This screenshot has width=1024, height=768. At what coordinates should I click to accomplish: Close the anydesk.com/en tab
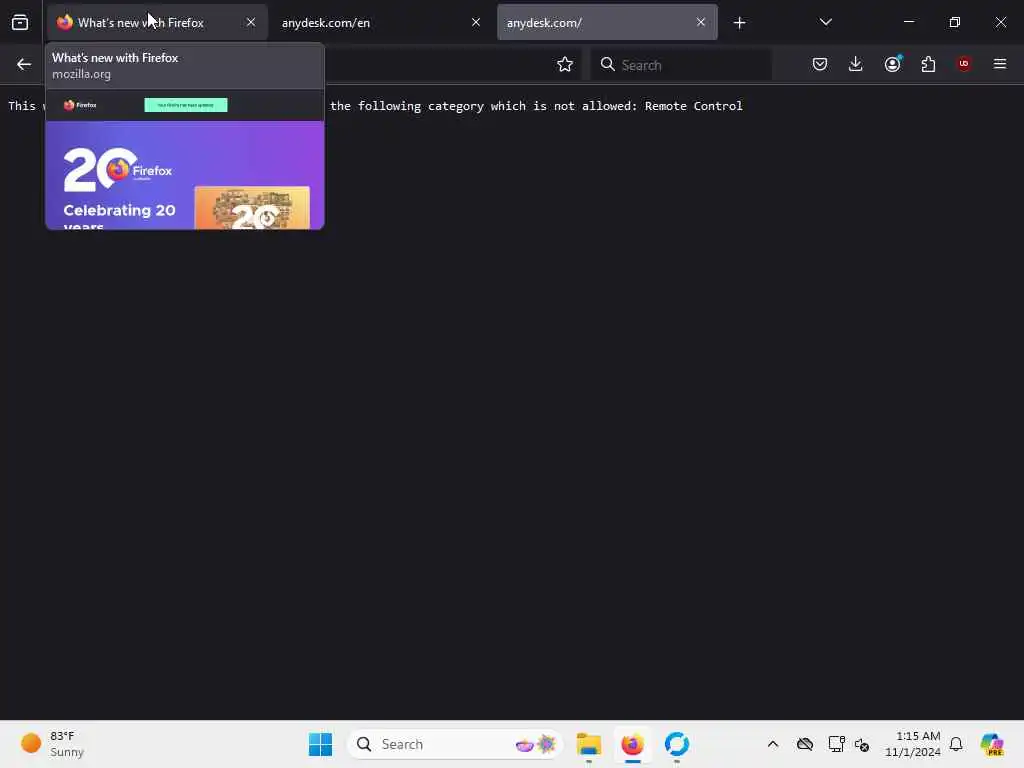pos(476,22)
